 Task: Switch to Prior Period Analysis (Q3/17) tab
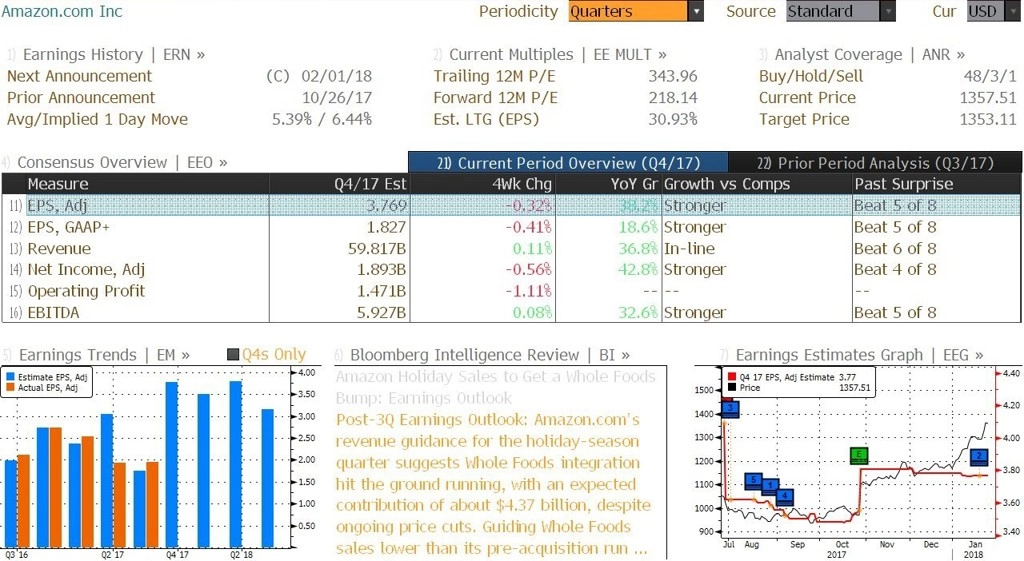click(875, 163)
